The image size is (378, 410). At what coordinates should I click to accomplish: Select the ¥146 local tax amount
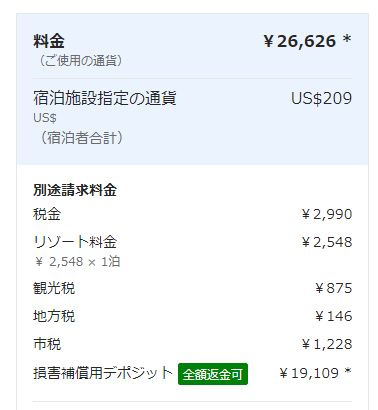333,316
